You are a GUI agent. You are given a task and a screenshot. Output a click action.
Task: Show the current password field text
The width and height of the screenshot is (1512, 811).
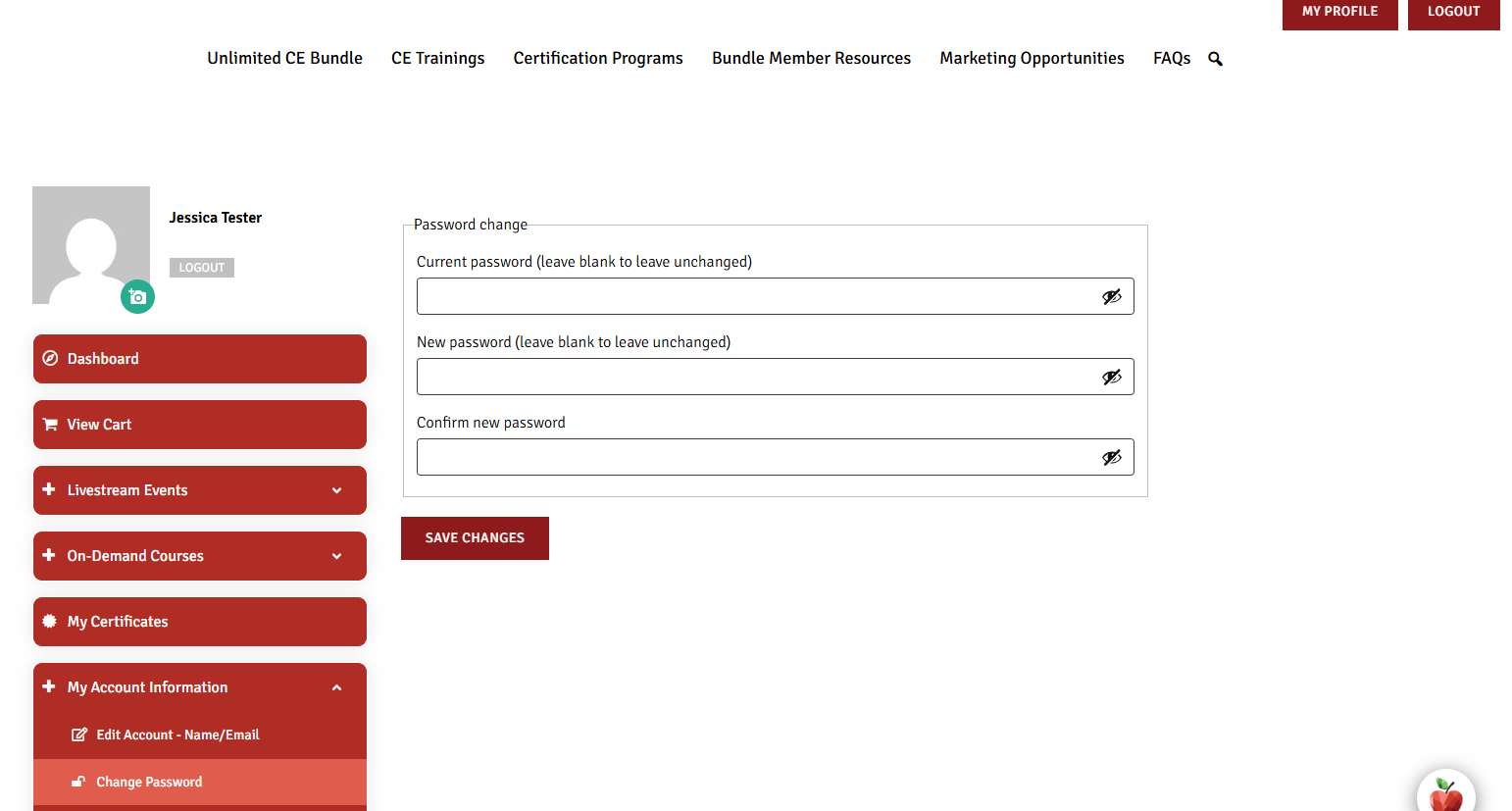(x=1111, y=297)
